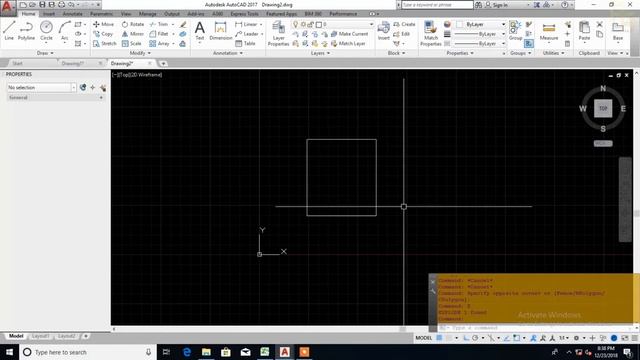Toggle drawing grid display in status bar
Image resolution: width=640 pixels, height=360 pixels.
coord(439,338)
